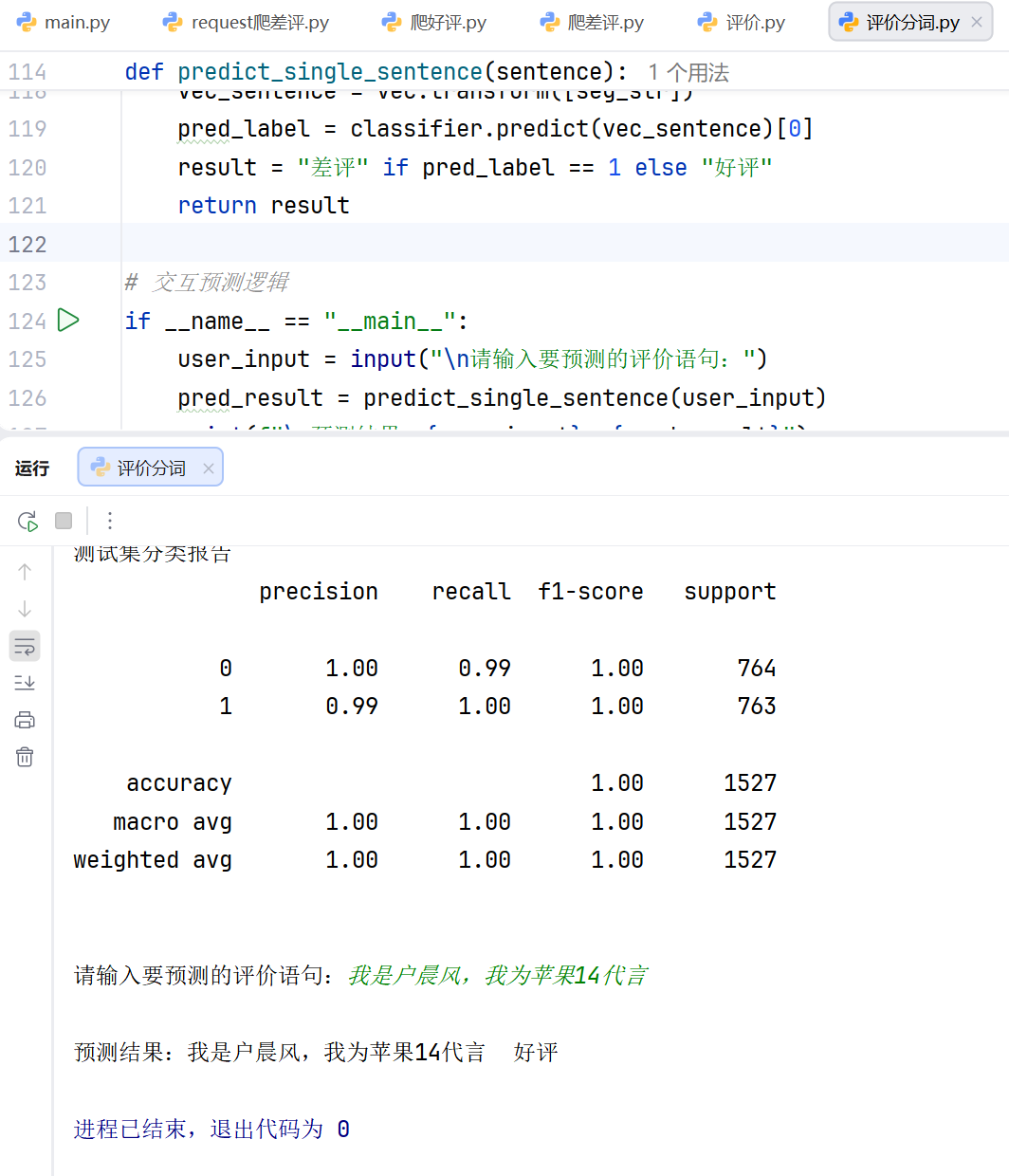
Task: Click the 'f1-score' column header in console
Action: click(x=591, y=592)
